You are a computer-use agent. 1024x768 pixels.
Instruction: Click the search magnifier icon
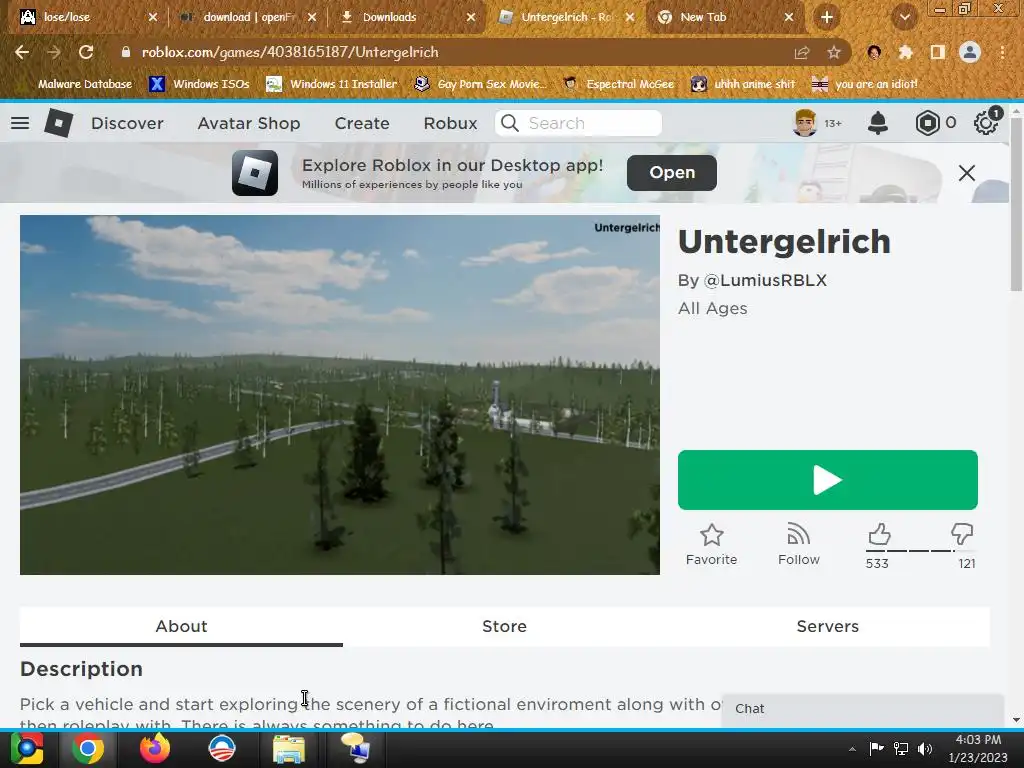click(x=509, y=123)
